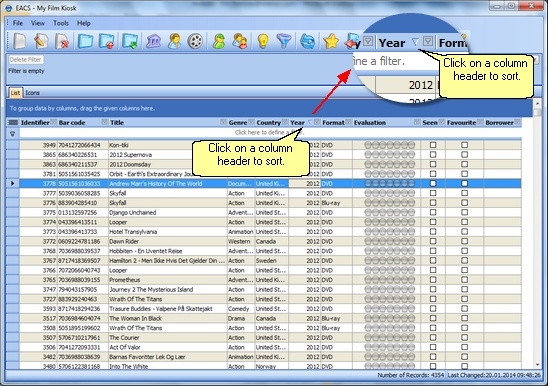Set evaluation rating circles for Looper 3774
The height and width of the screenshot is (386, 548).
tap(390, 222)
